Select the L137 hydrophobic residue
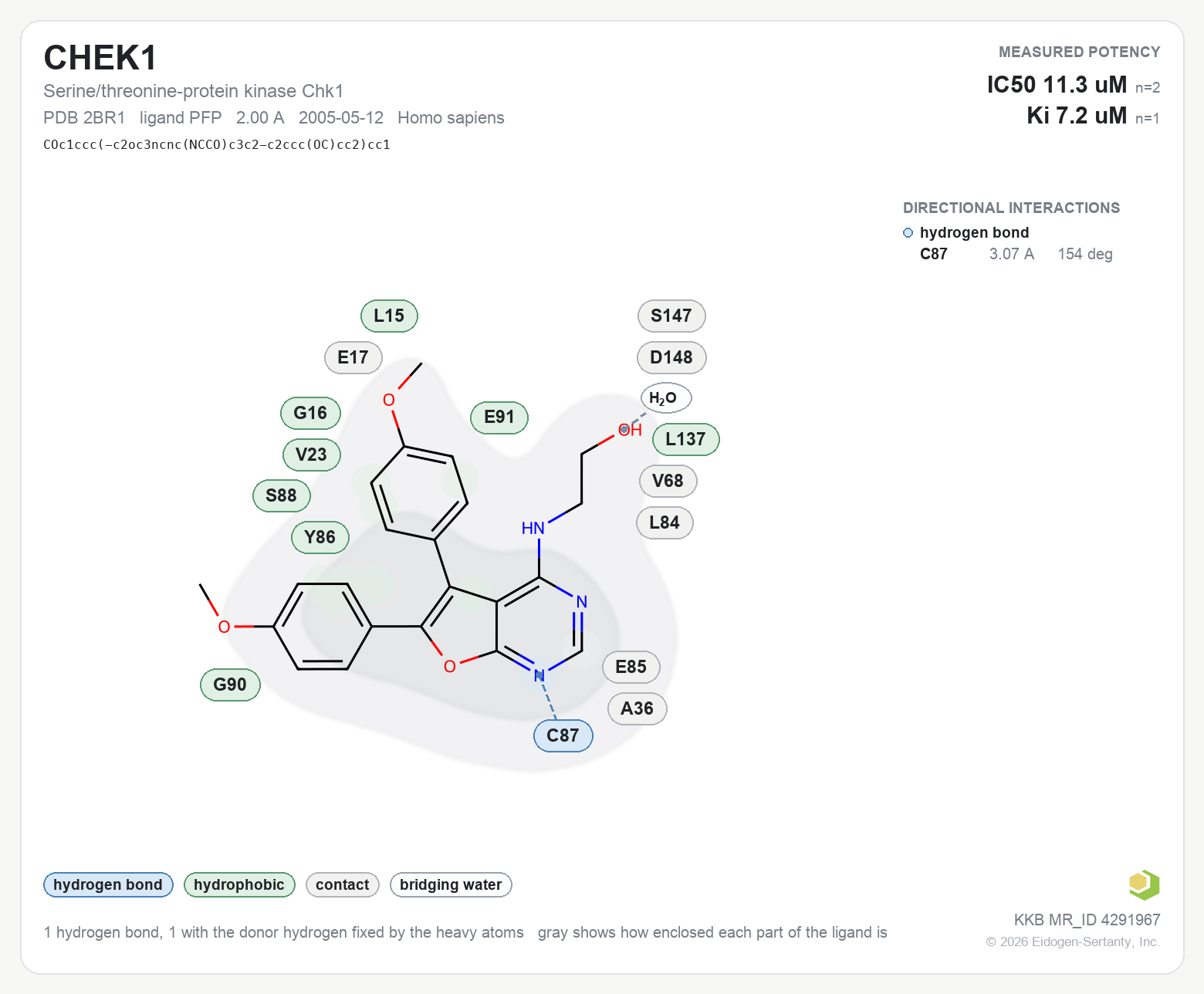 (x=686, y=439)
